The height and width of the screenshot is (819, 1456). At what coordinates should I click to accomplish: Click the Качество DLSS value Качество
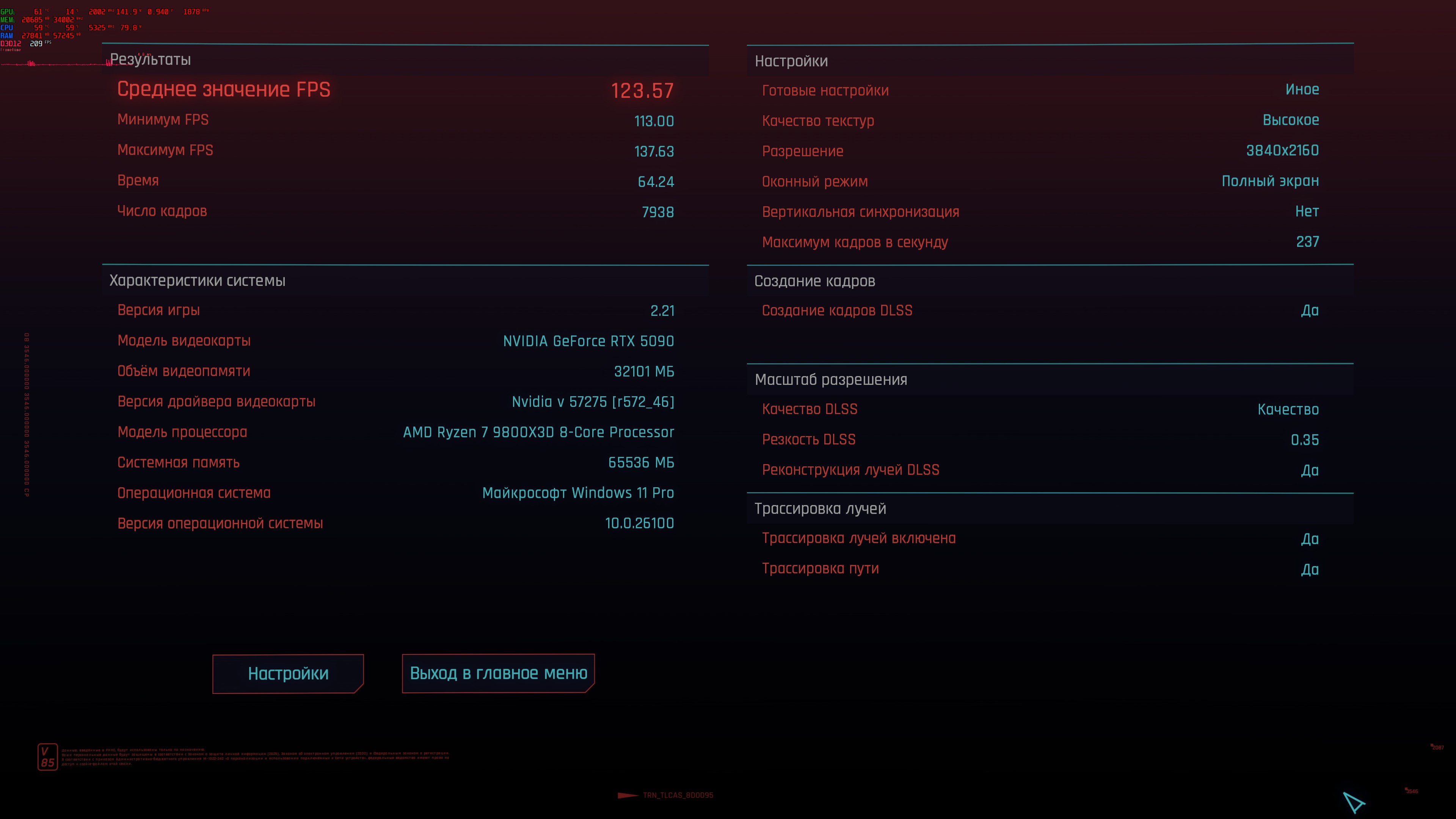[x=1288, y=409]
